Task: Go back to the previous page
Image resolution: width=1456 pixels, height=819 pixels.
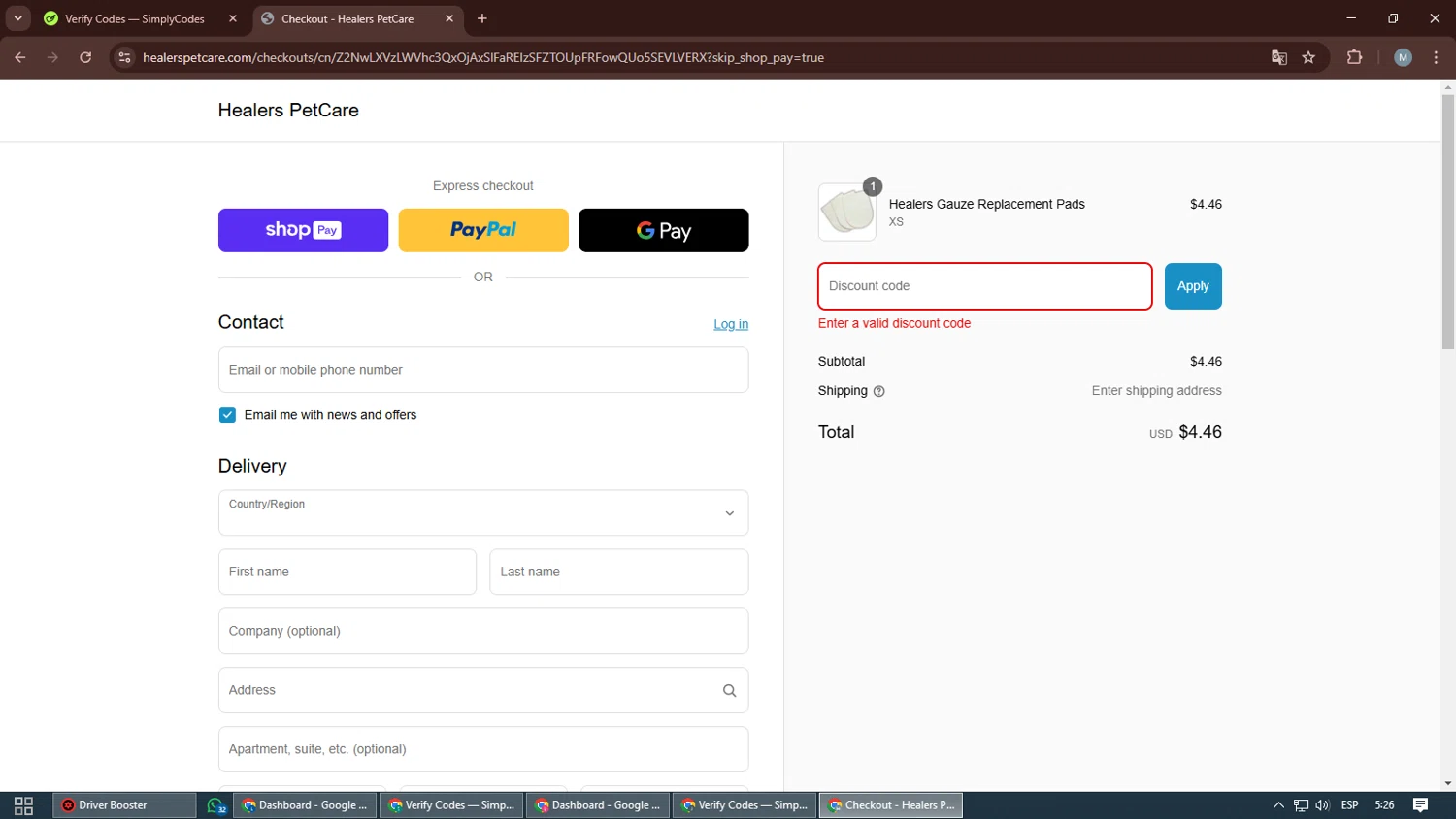Action: (x=20, y=57)
